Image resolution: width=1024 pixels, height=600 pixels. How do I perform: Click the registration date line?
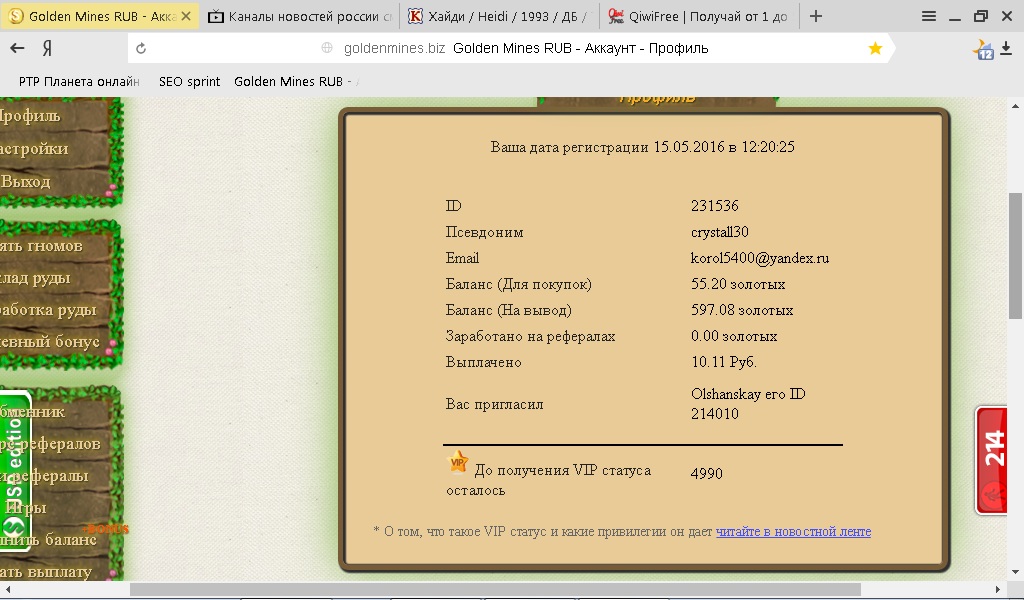click(x=642, y=147)
